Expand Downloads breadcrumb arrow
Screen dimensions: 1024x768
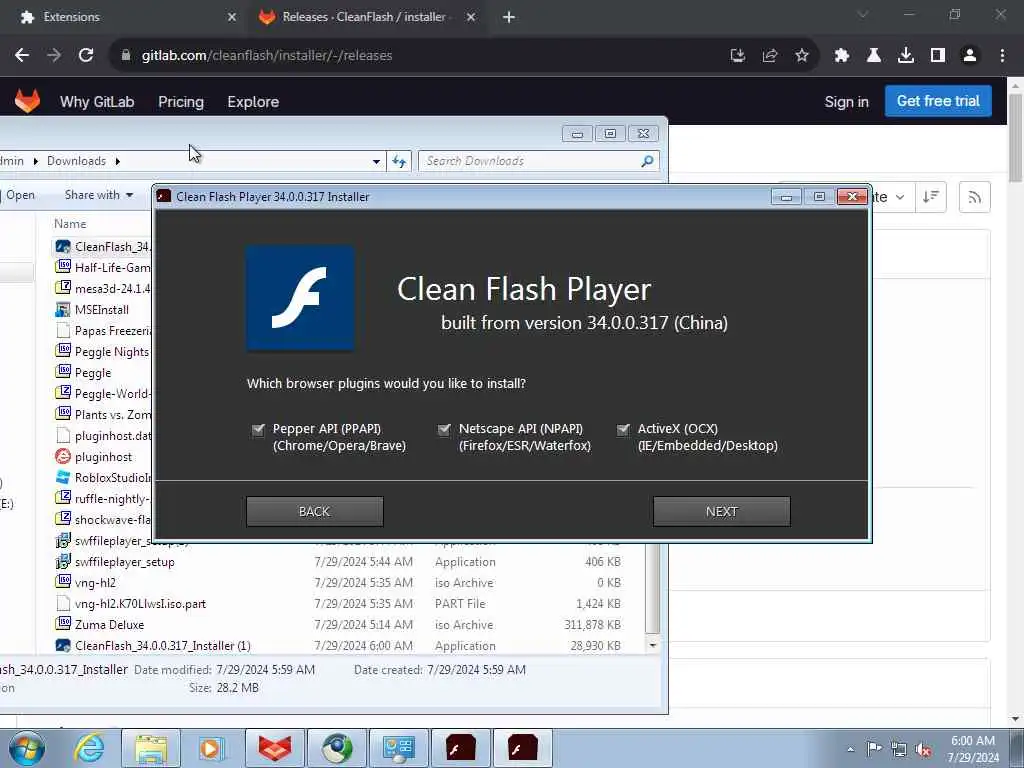click(x=118, y=161)
